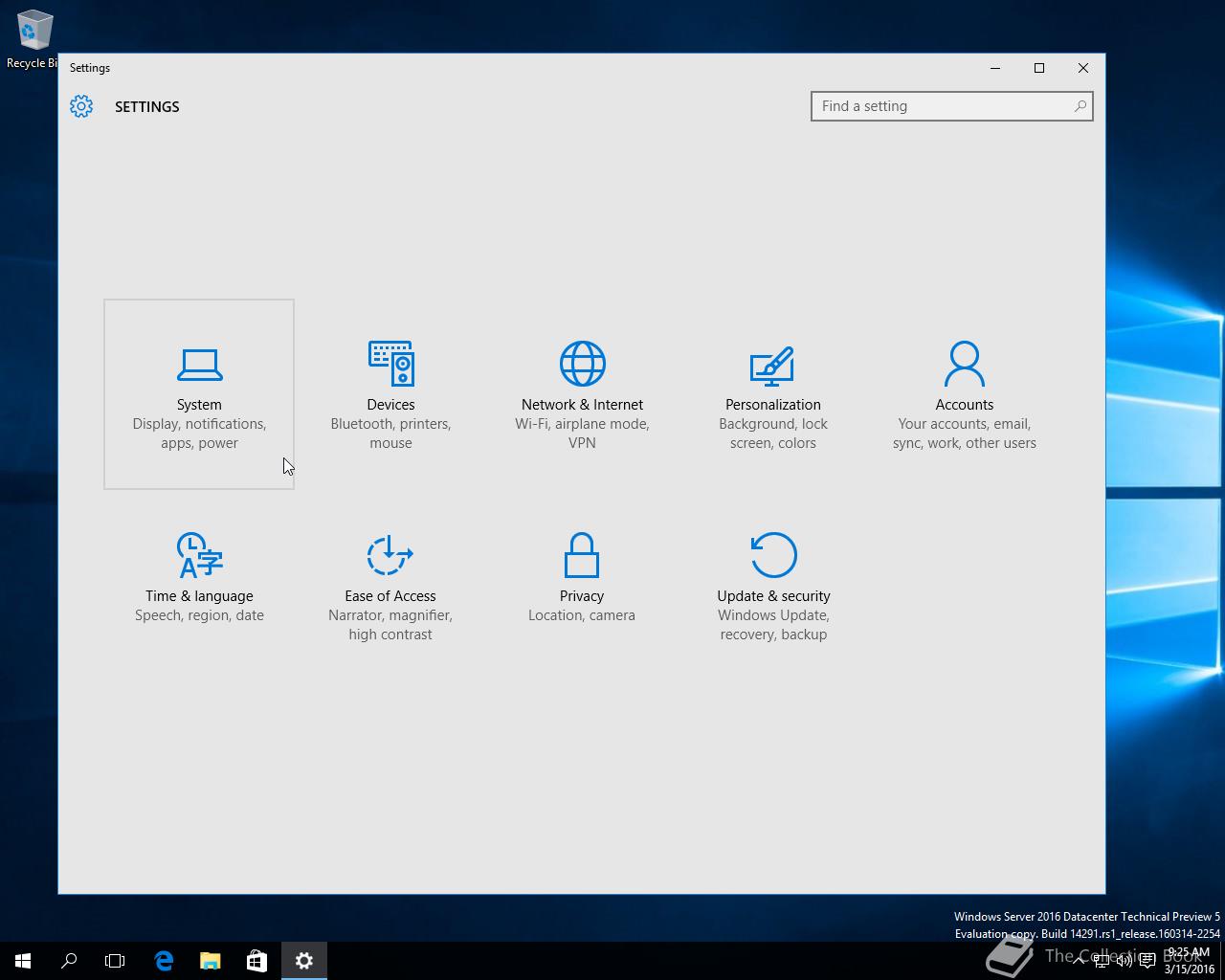Open the Windows Start menu

click(23, 961)
